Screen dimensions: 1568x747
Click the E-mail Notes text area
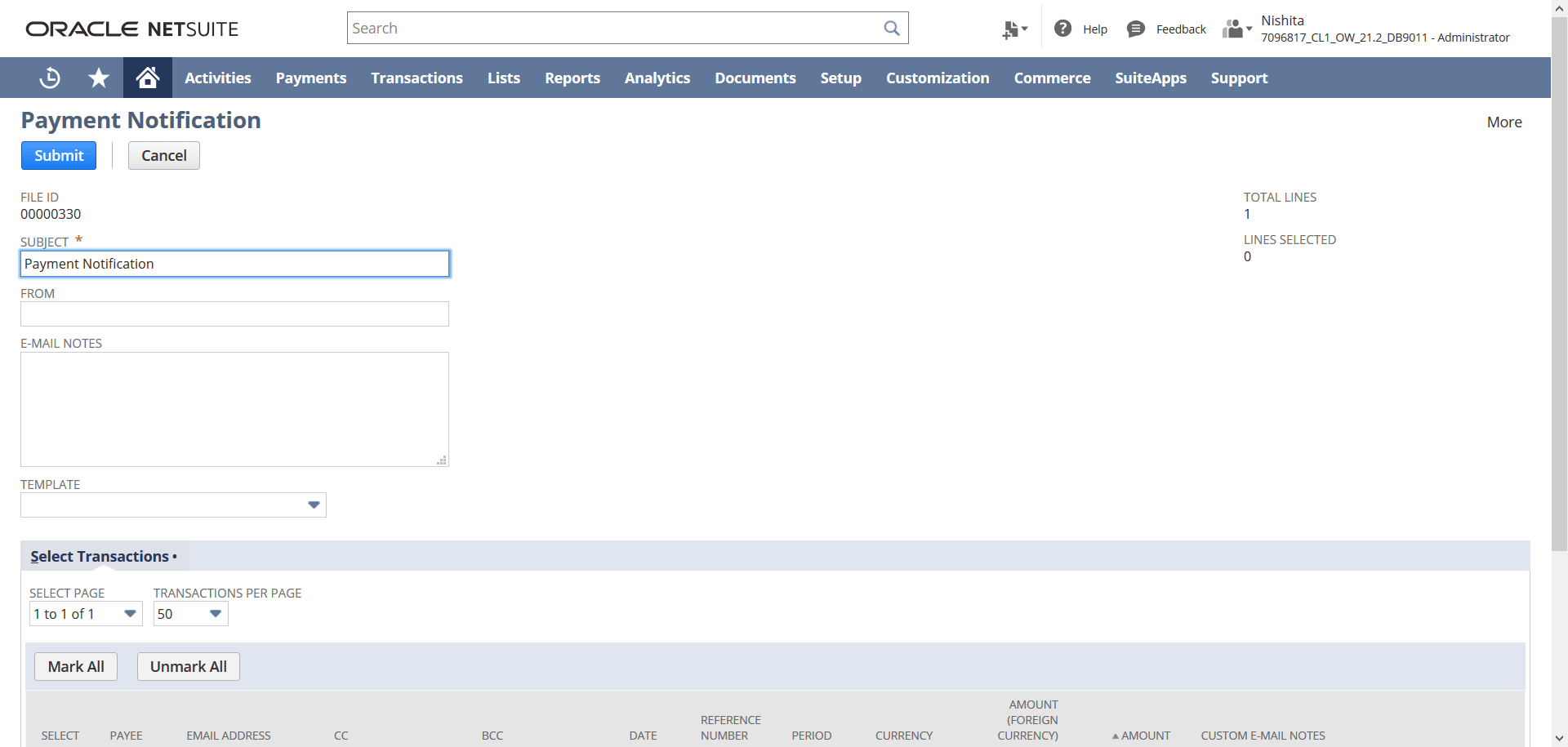tap(234, 409)
